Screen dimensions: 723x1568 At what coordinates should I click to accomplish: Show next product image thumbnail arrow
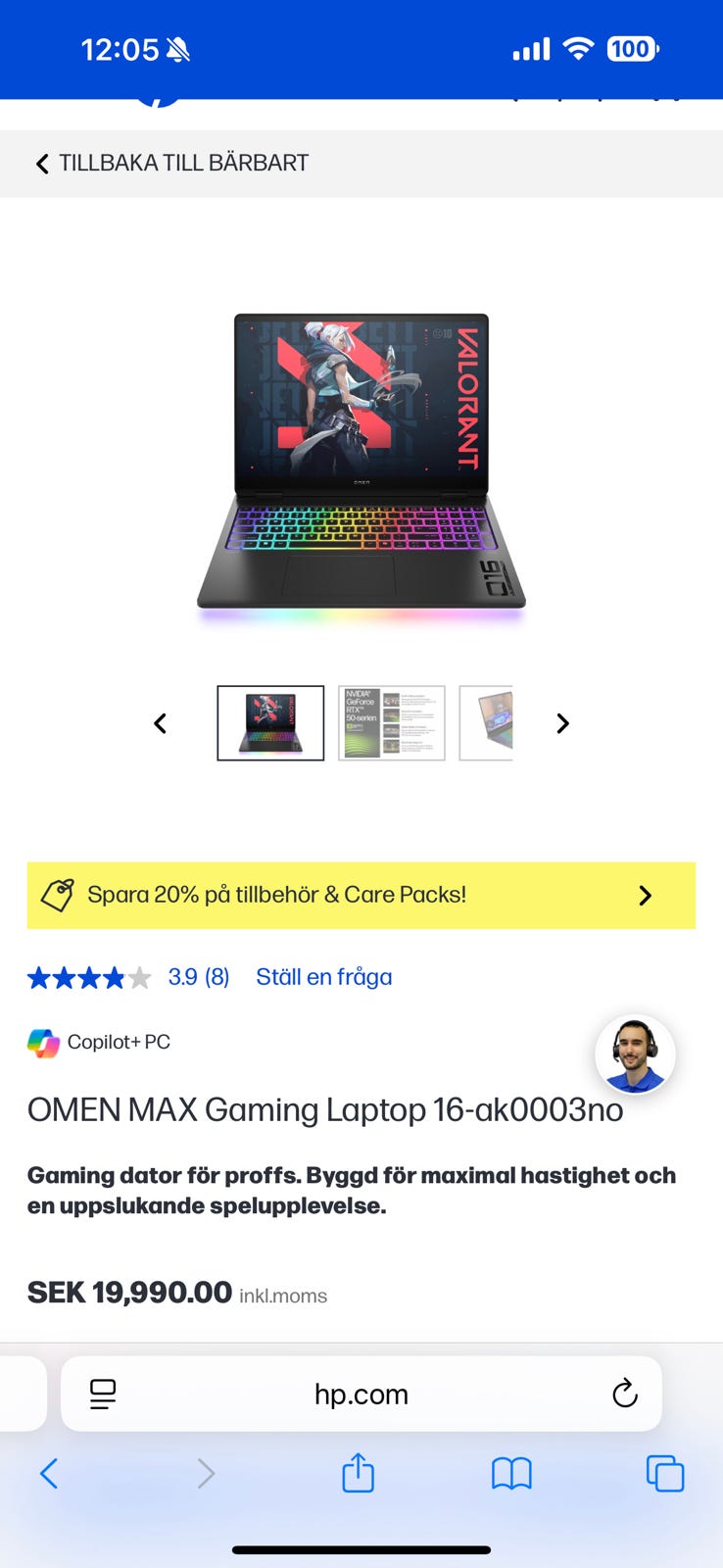point(562,723)
